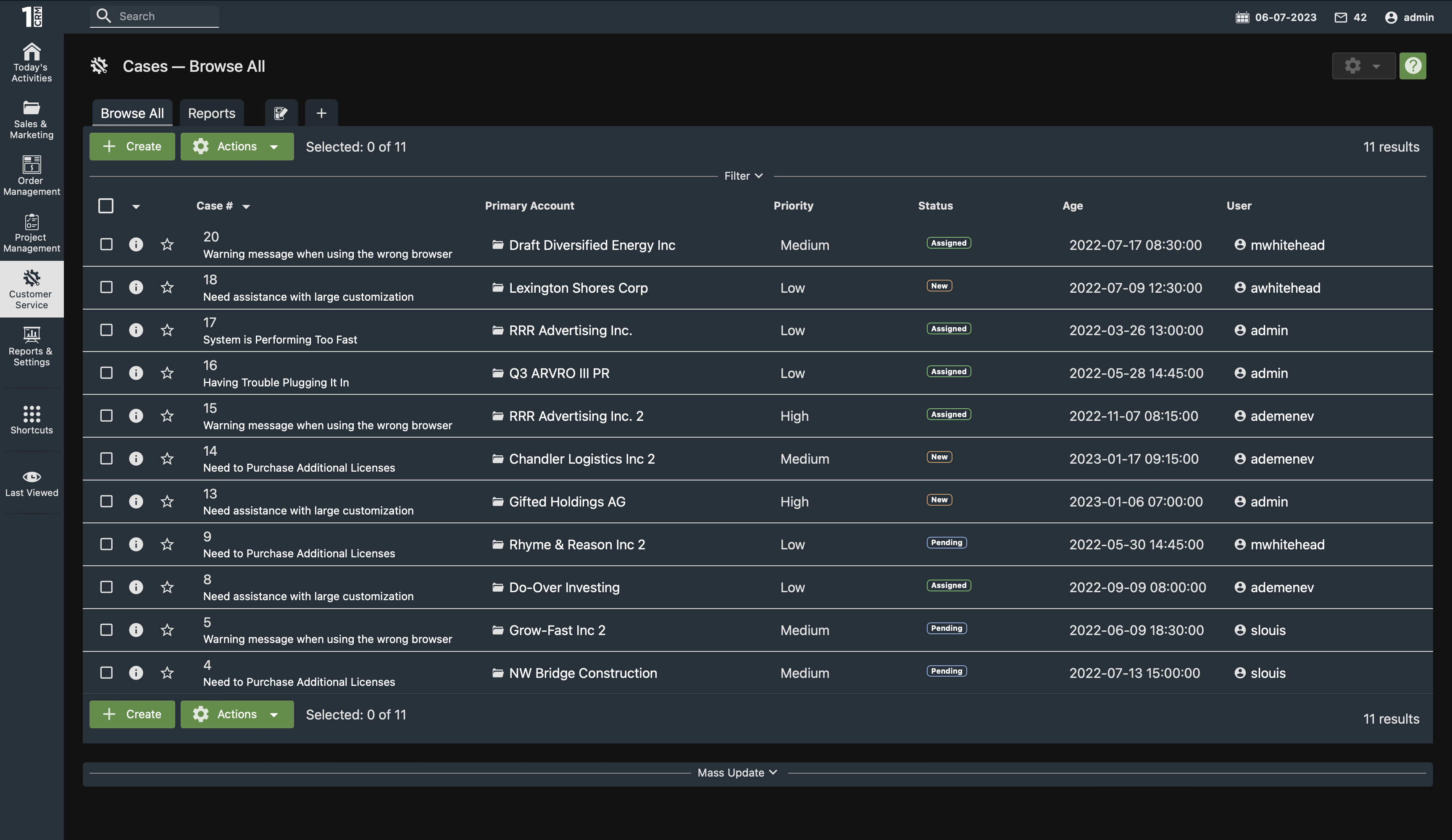Screen dimensions: 1452x840
Task: Check the box for case 18
Action: pos(107,287)
